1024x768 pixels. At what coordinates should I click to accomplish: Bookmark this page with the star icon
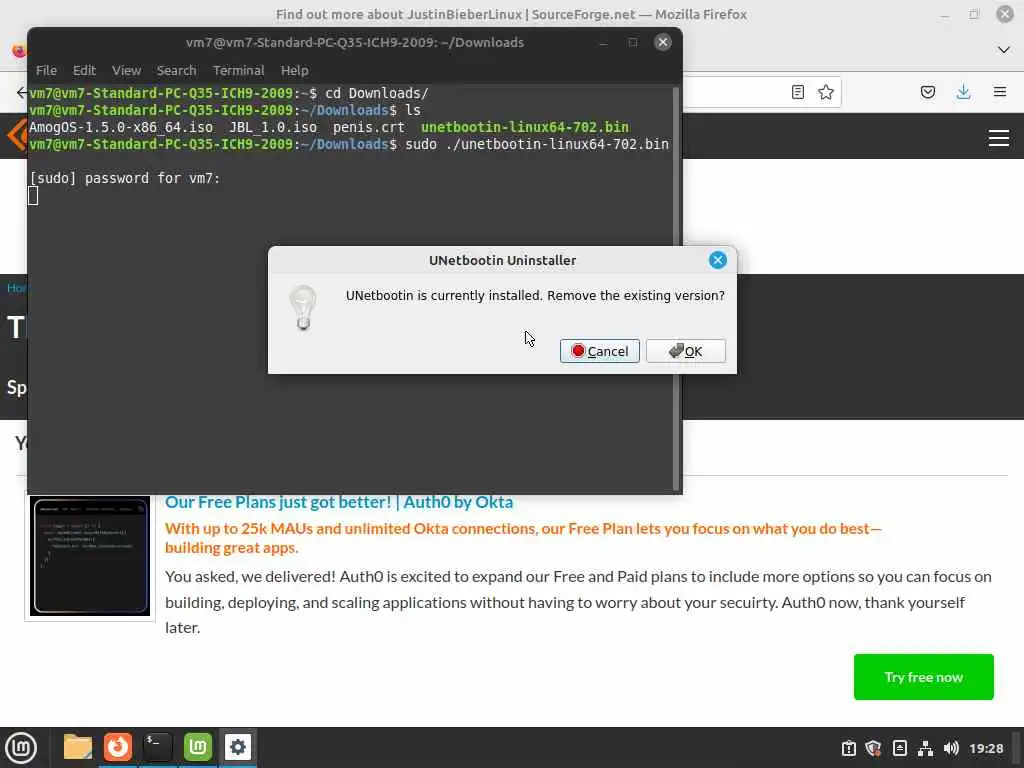click(826, 92)
